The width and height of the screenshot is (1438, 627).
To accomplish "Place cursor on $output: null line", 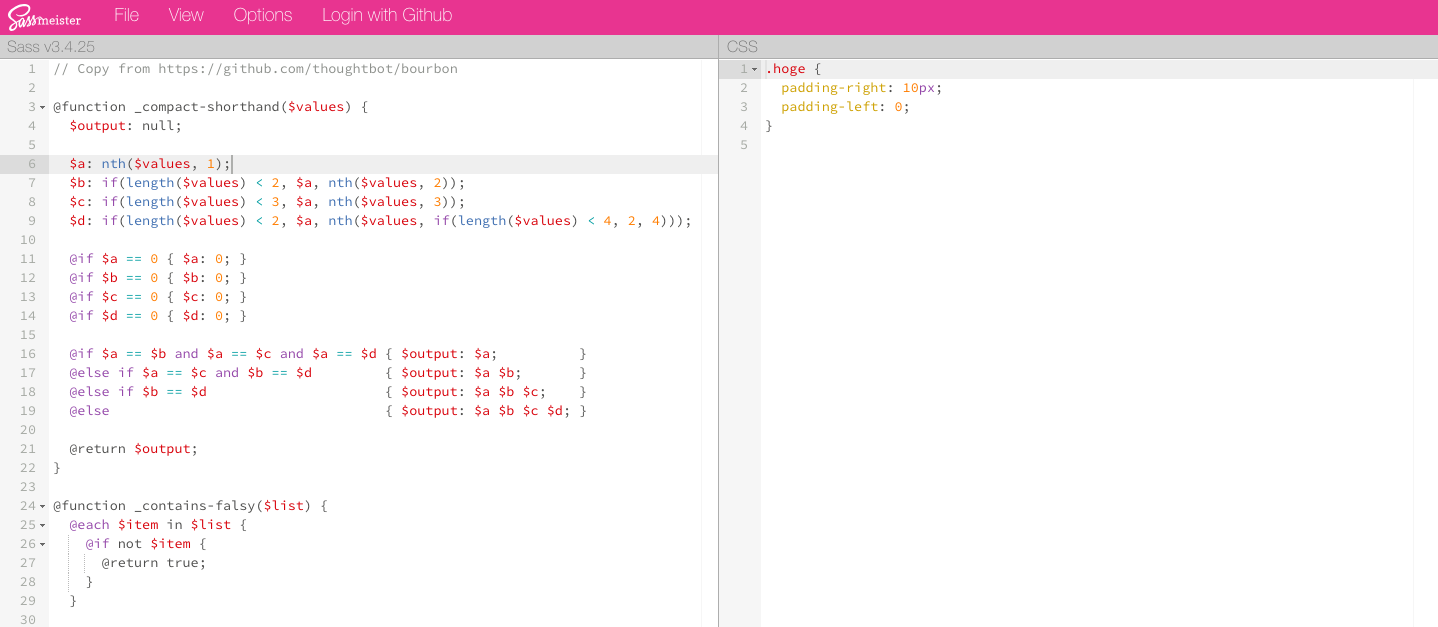I will [x=126, y=126].
